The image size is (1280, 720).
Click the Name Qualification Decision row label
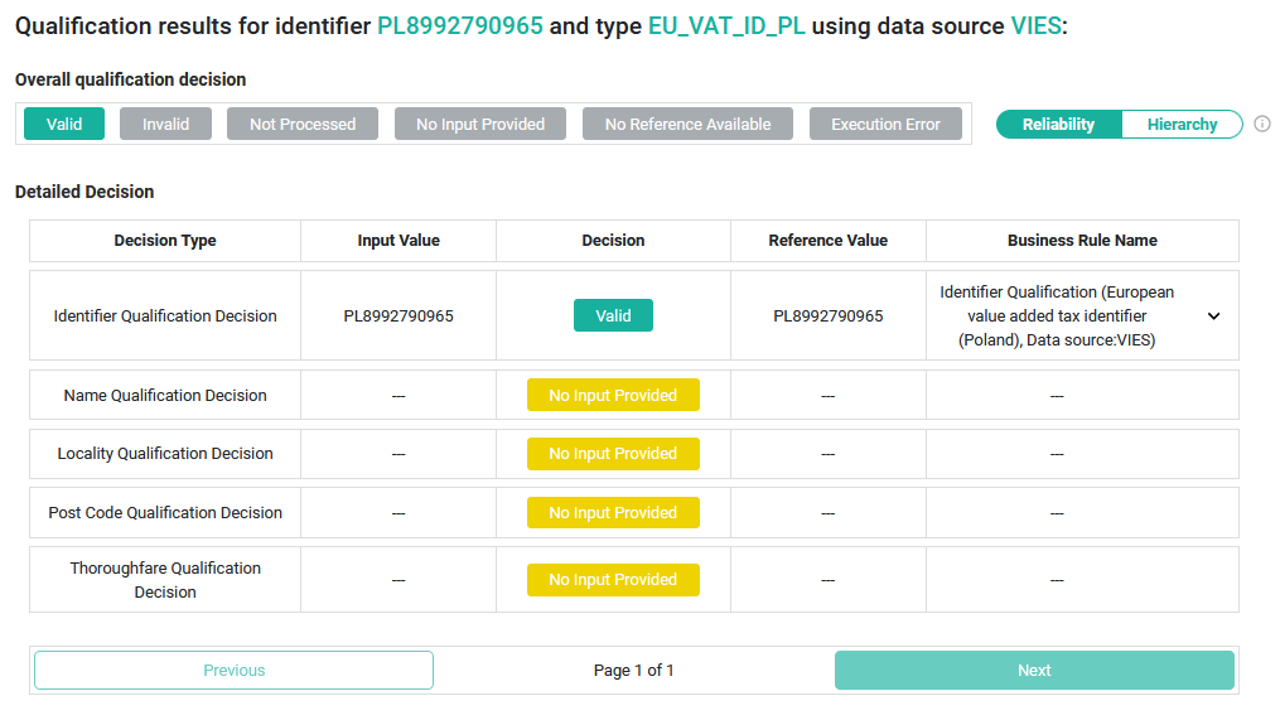point(165,395)
